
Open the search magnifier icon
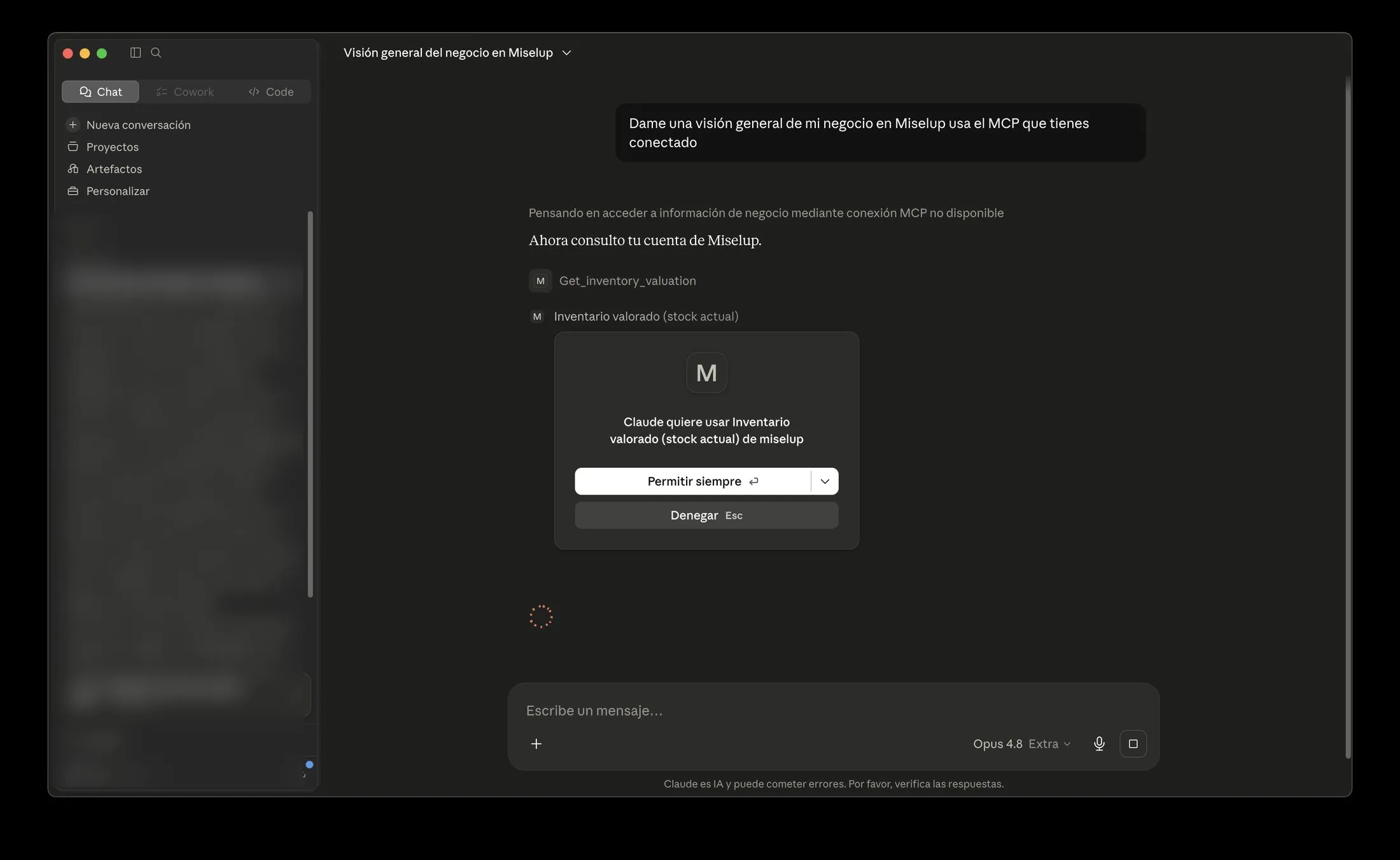point(156,53)
